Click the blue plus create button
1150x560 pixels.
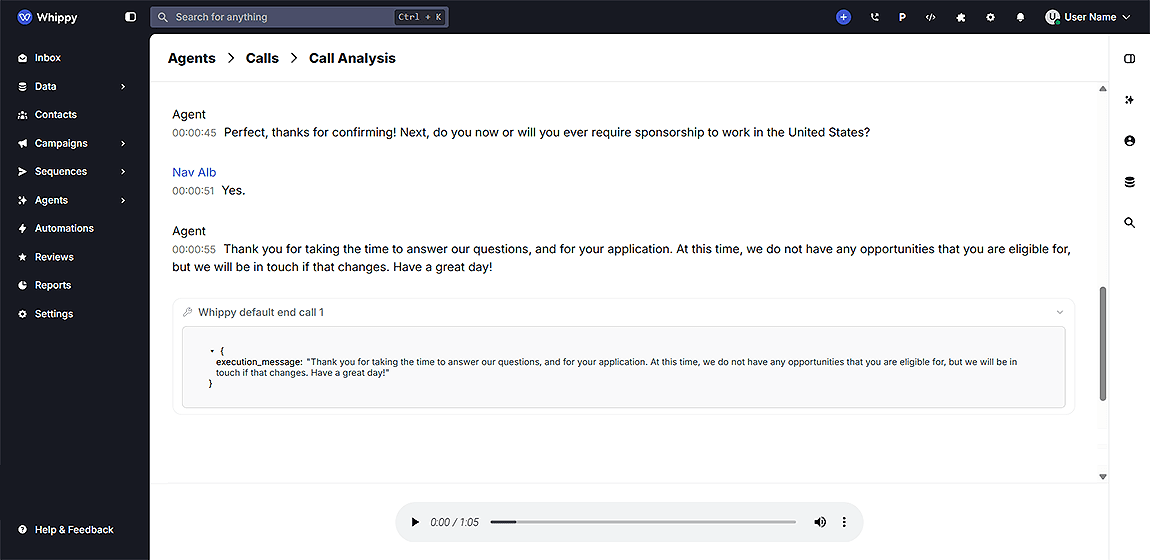coord(843,17)
